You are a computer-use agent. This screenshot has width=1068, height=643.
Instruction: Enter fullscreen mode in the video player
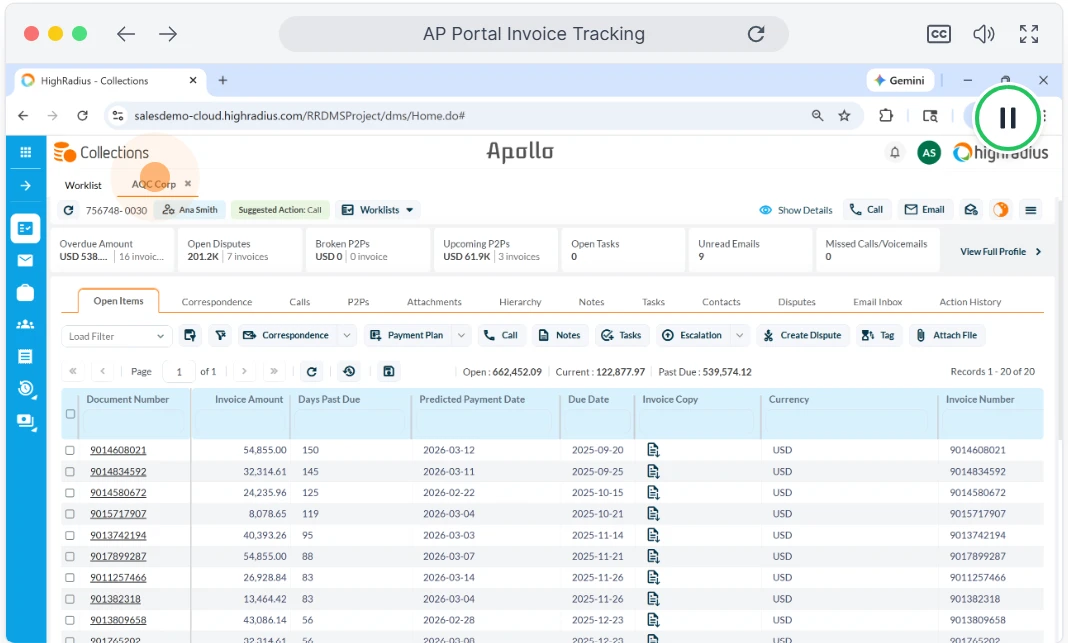(x=1028, y=34)
